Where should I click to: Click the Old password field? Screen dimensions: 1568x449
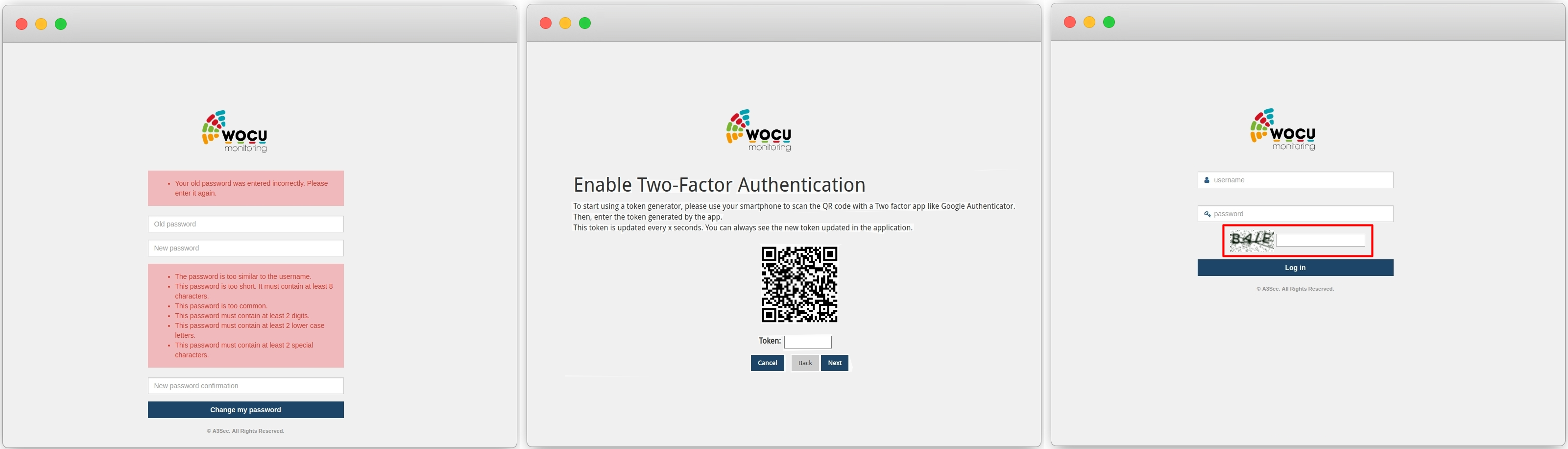click(245, 224)
